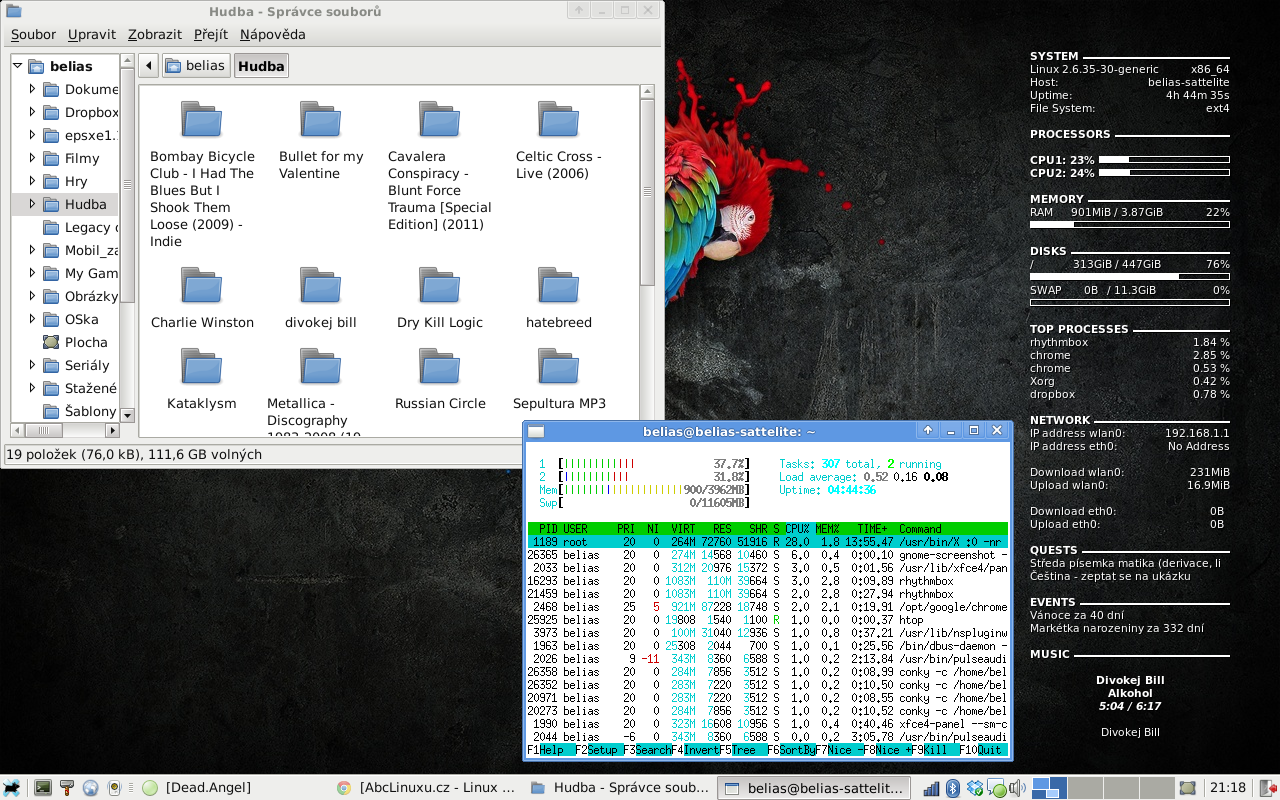Click the file manager window menu icon
Image resolution: width=1280 pixels, height=800 pixels.
[13, 11]
